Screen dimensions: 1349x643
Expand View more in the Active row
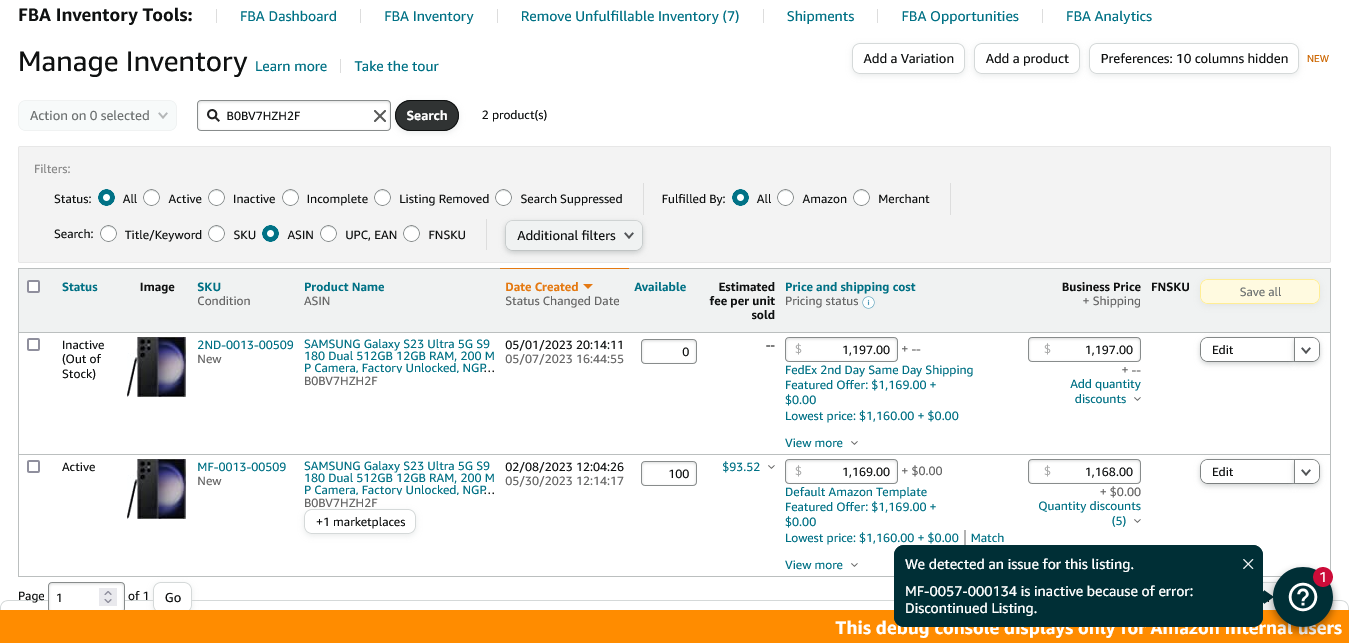821,565
